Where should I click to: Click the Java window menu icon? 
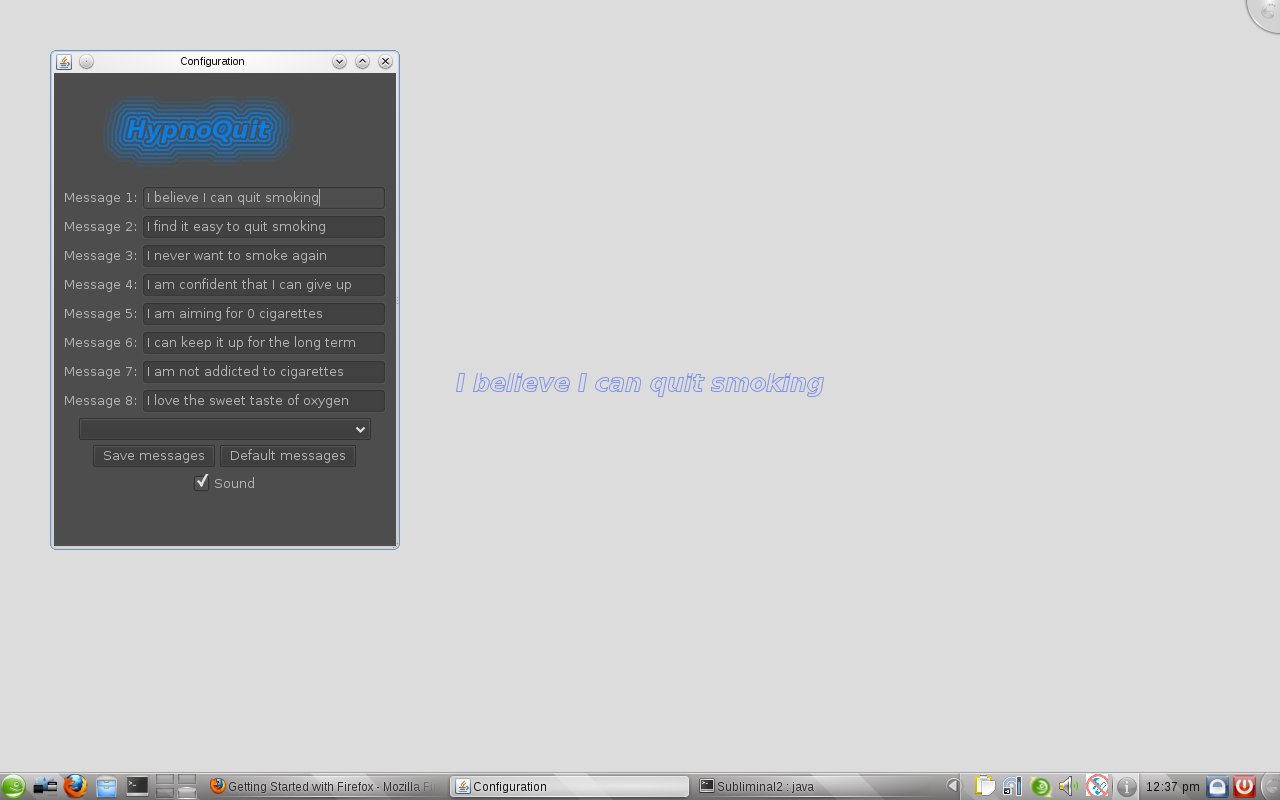click(64, 62)
